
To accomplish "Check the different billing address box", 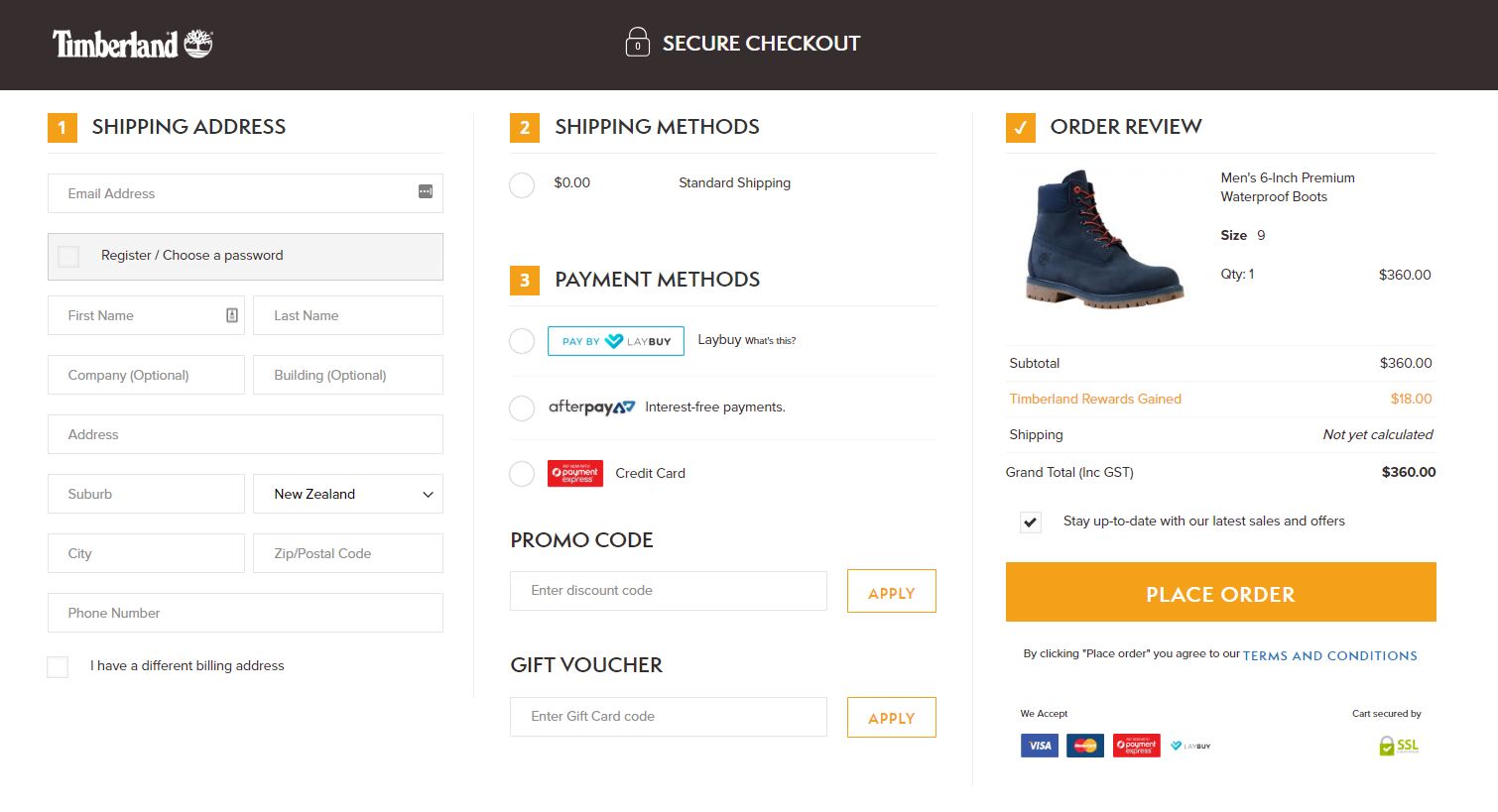I will (58, 667).
